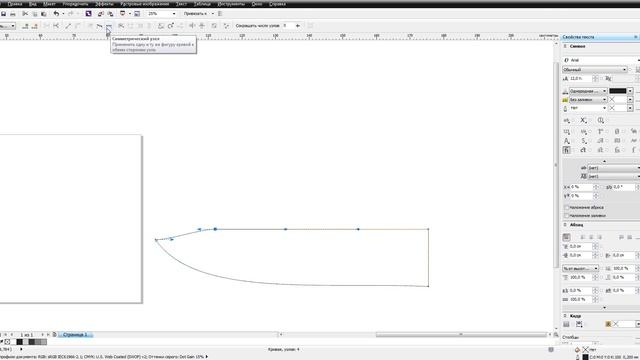Open the outline Нет dropdown
This screenshot has width=640, height=360.
tap(588, 108)
